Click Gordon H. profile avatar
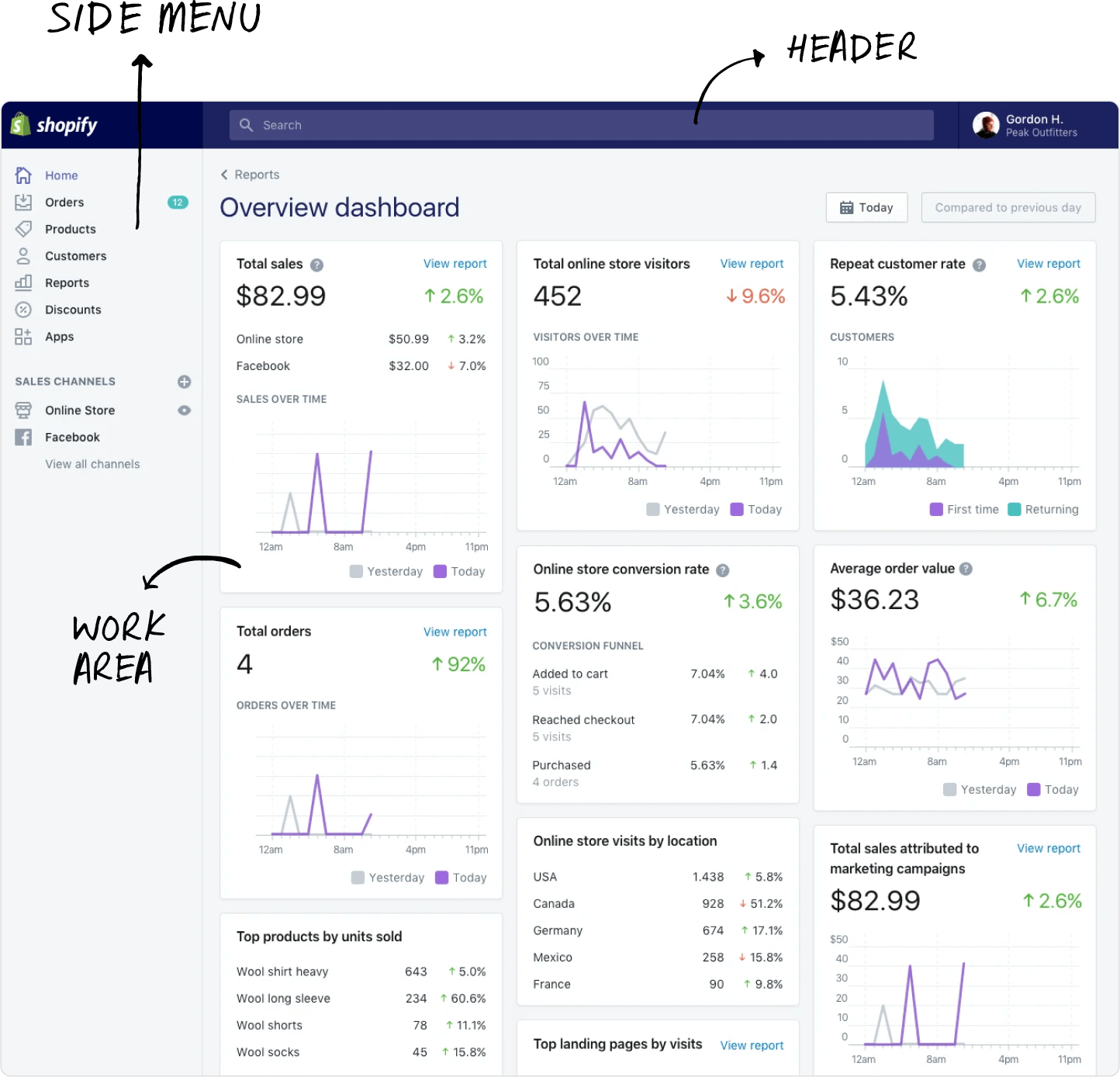1120x1077 pixels. click(986, 125)
